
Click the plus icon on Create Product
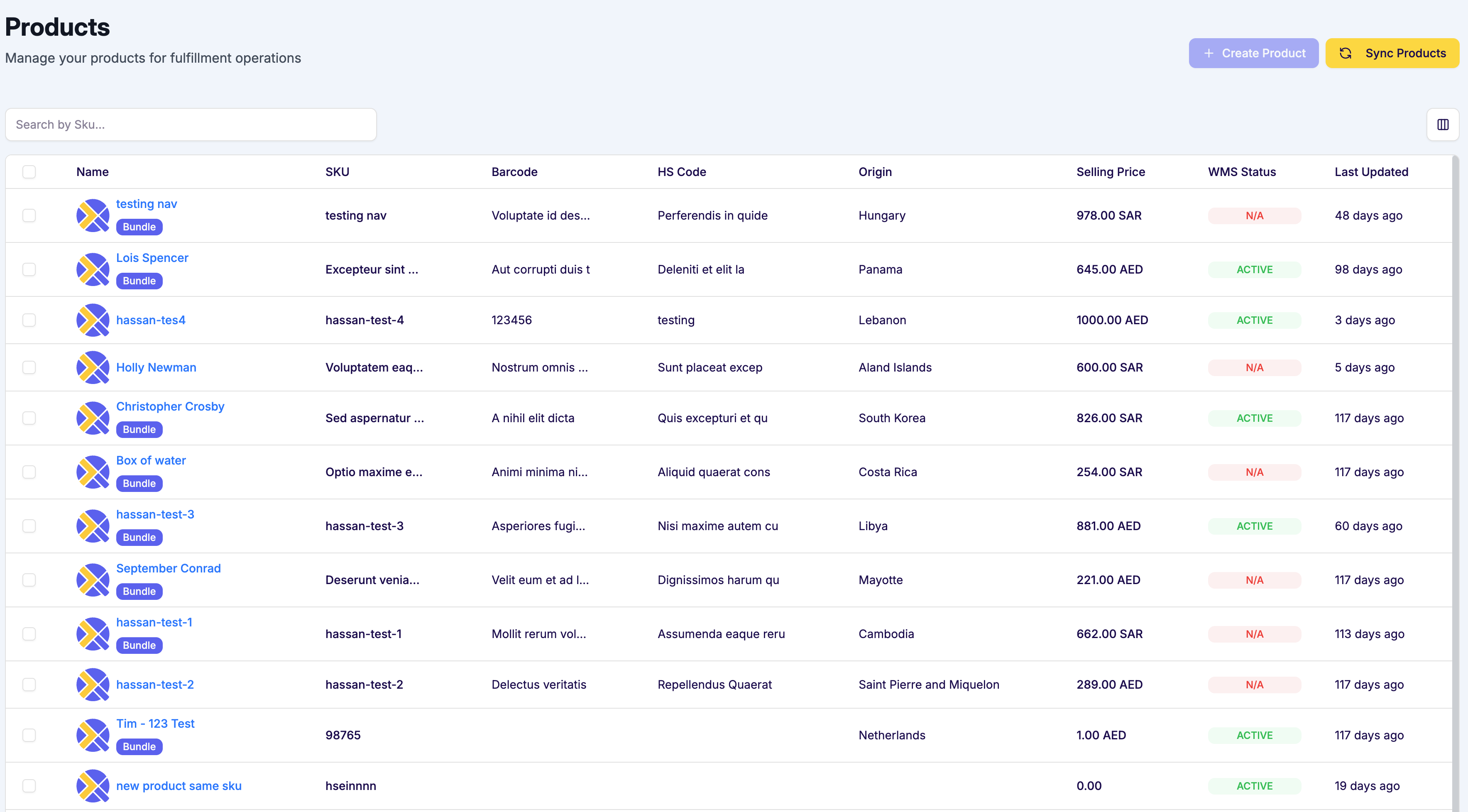coord(1209,53)
